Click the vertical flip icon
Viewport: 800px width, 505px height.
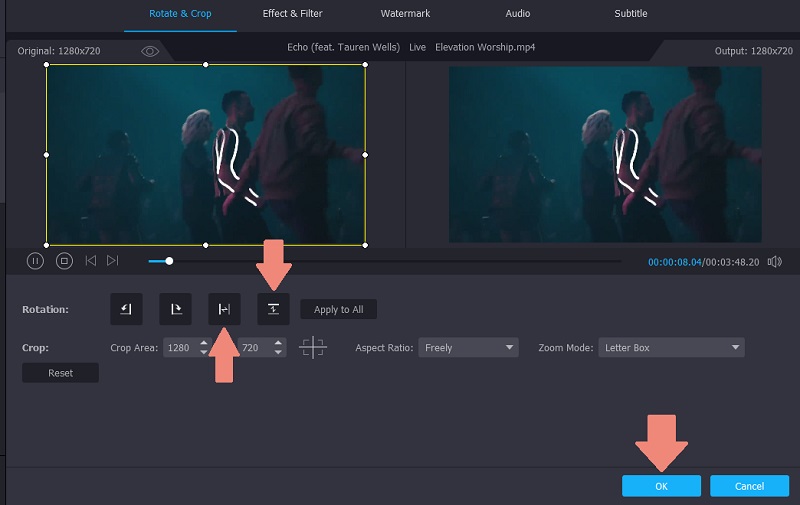click(272, 309)
